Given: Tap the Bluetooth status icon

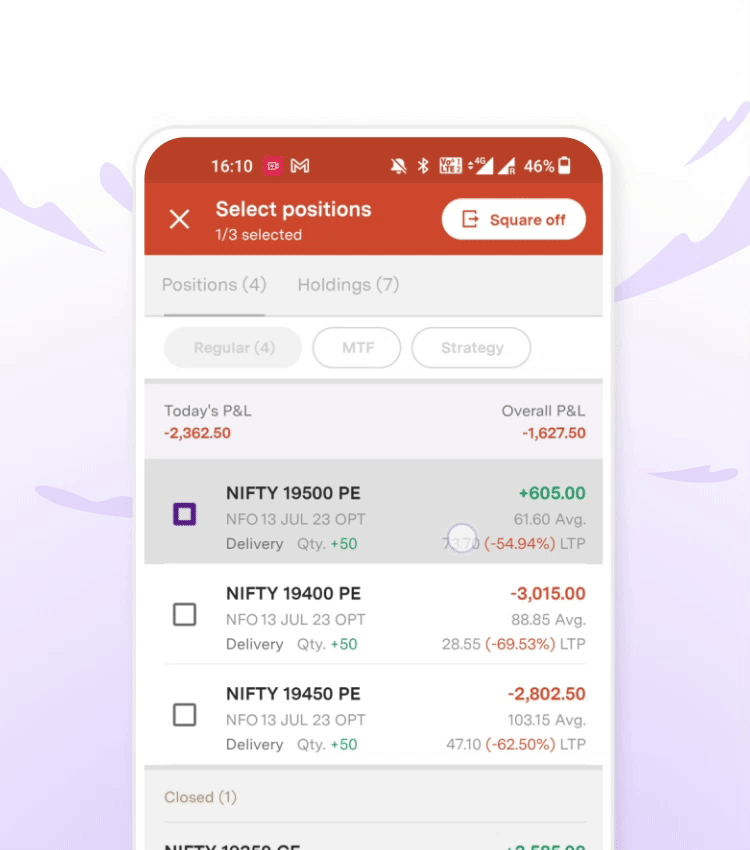Looking at the screenshot, I should (423, 166).
